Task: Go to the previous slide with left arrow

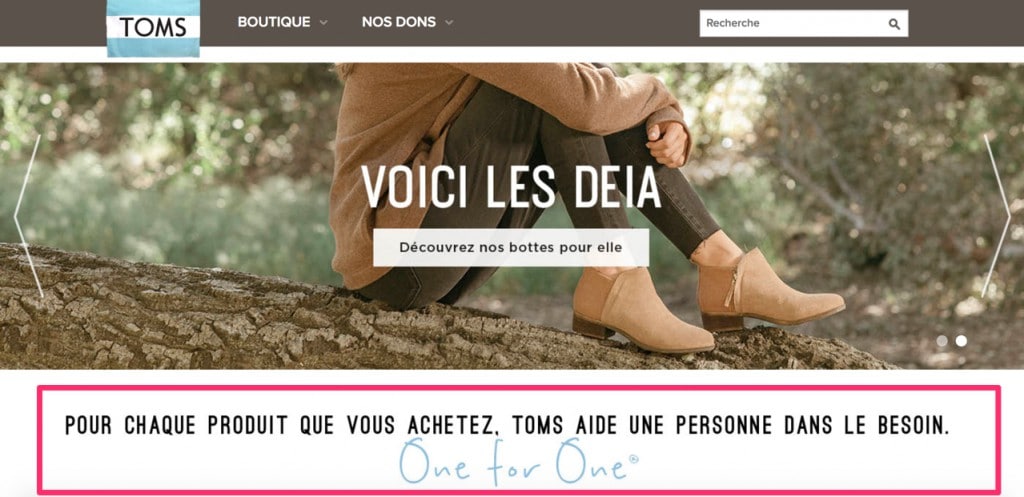Action: [27, 216]
